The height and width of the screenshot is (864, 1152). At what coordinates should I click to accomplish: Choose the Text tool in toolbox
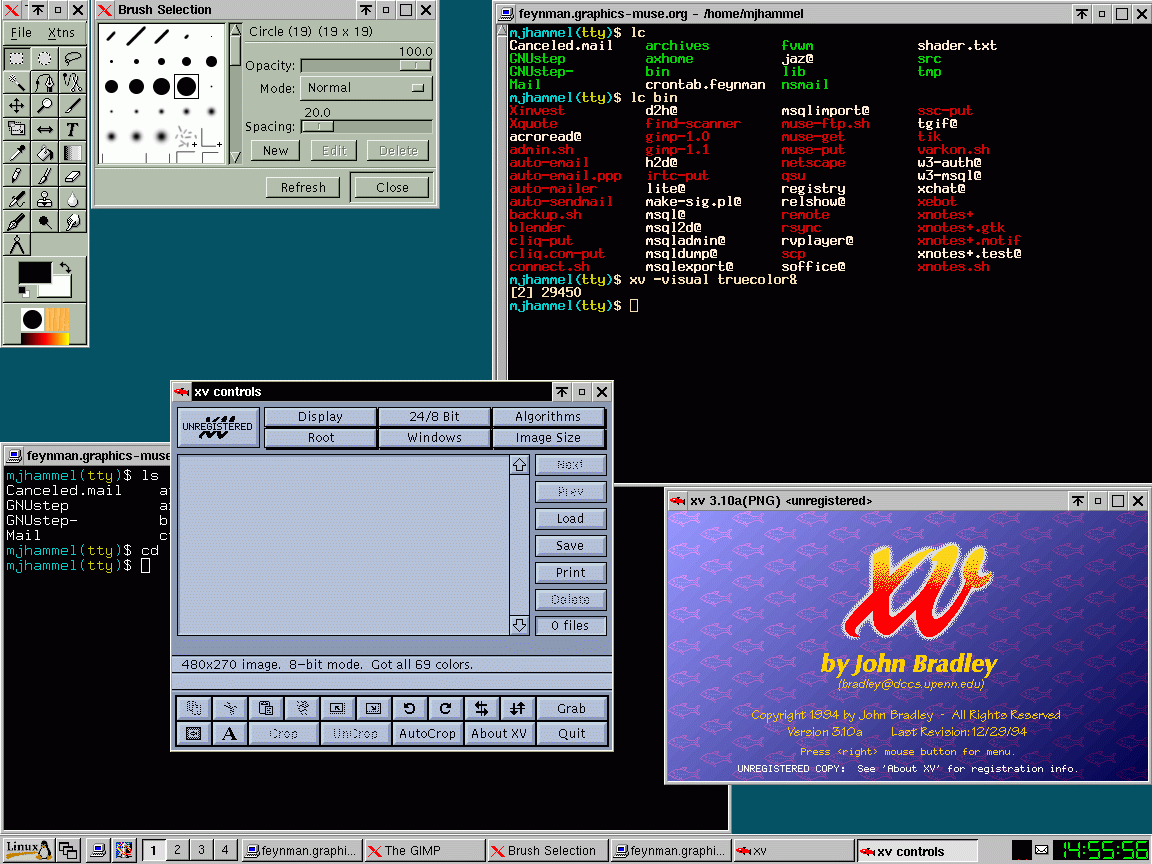(72, 129)
